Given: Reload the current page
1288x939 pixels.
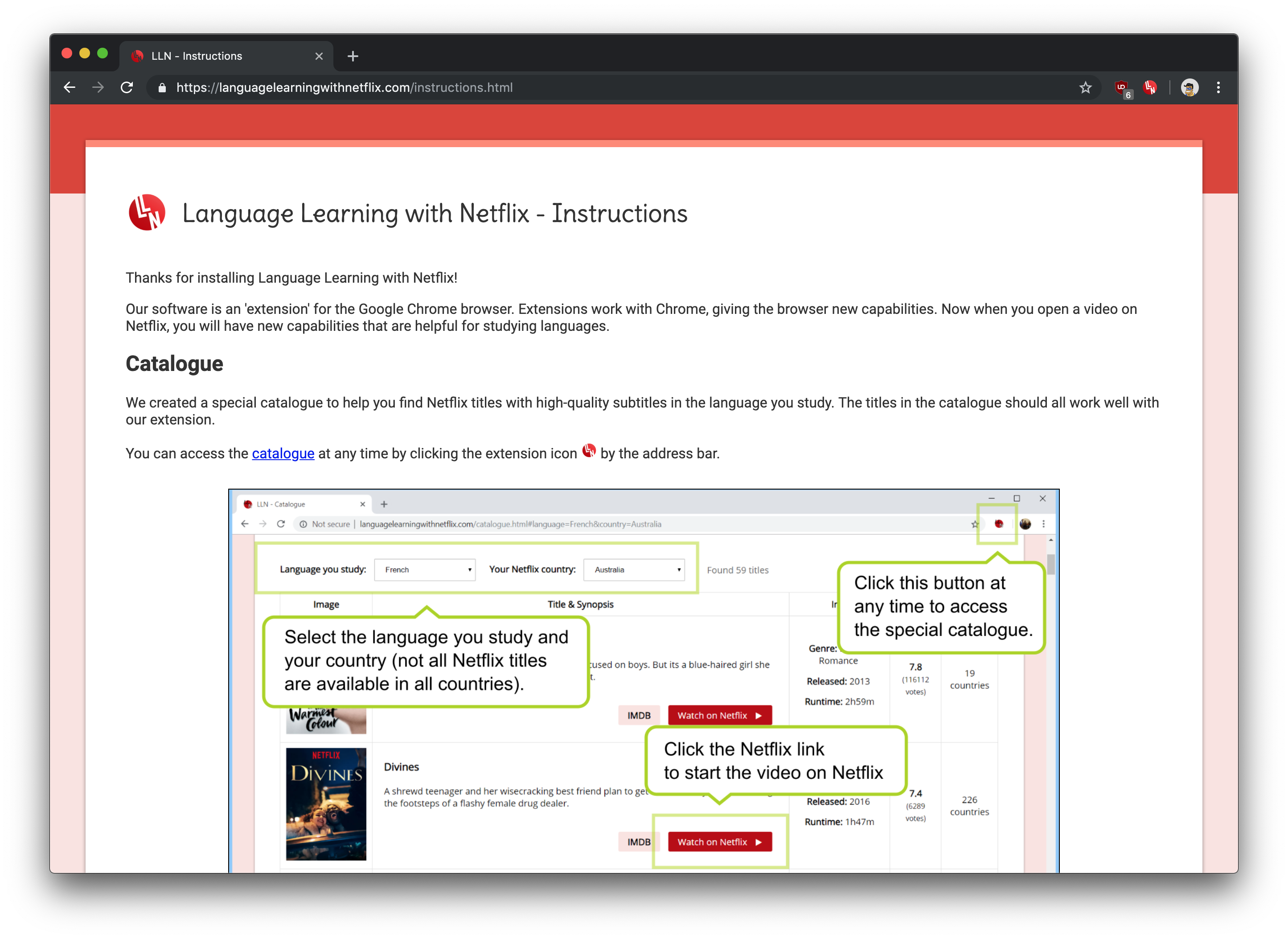Looking at the screenshot, I should (127, 87).
